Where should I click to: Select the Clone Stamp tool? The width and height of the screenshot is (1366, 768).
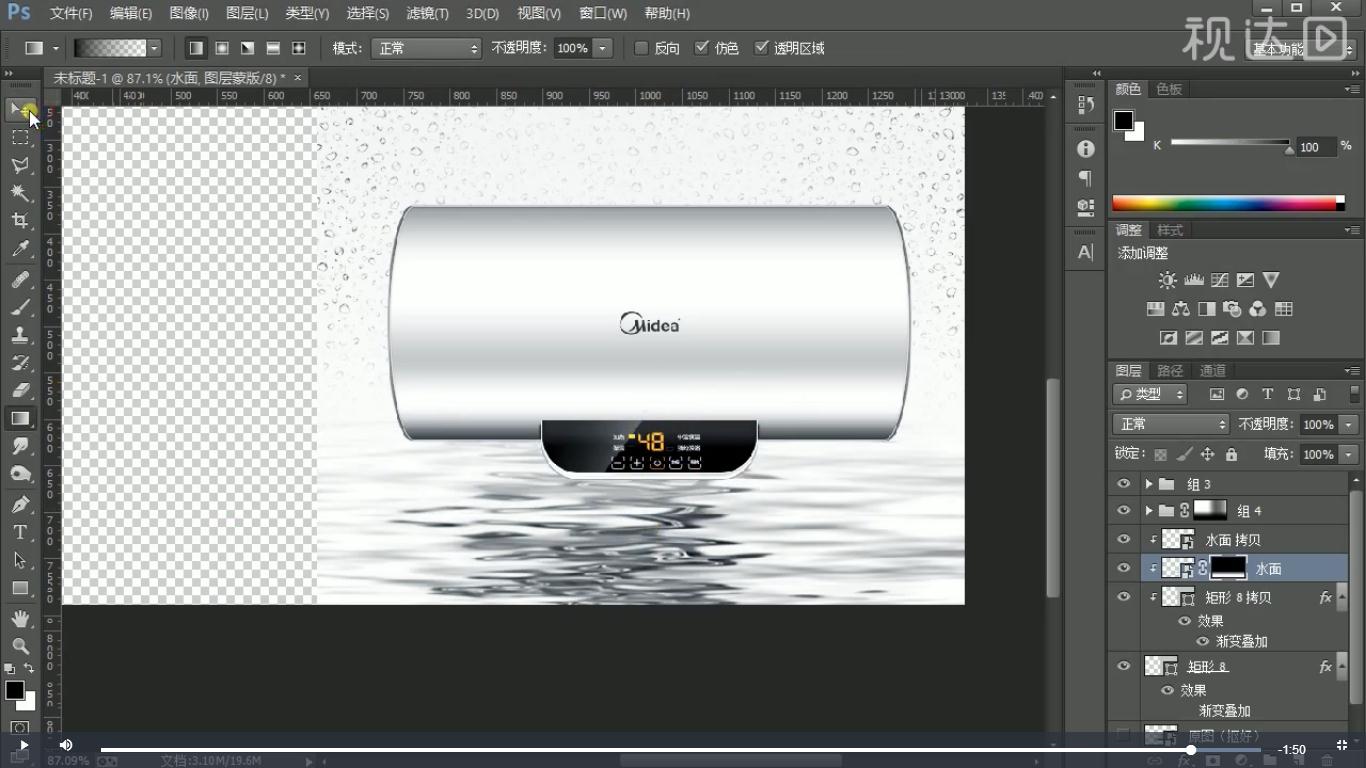coord(20,336)
